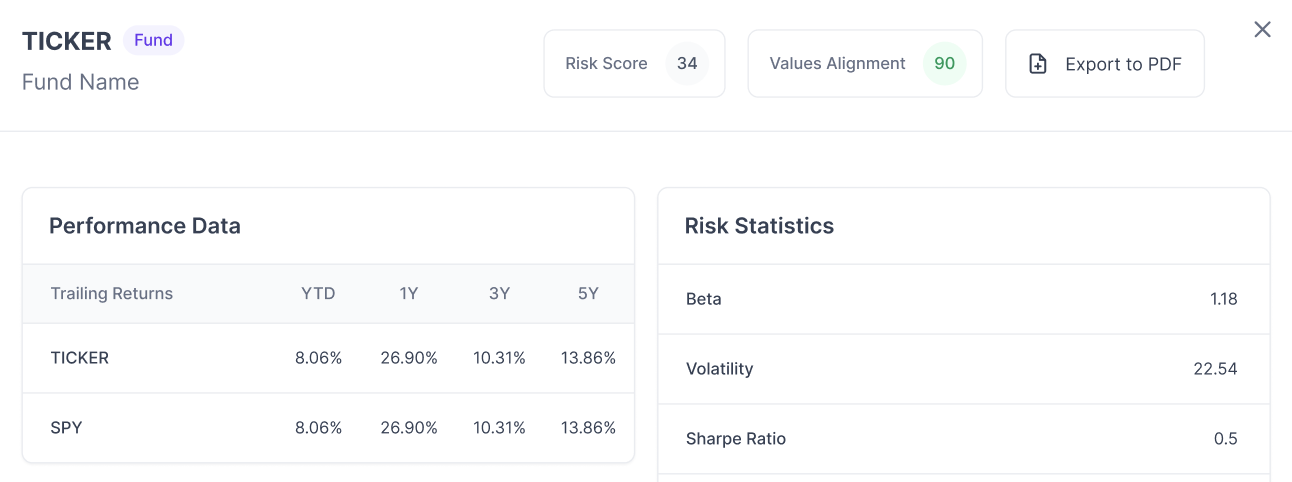Click the 5Y column header
This screenshot has height=482, width=1292.
coord(588,293)
